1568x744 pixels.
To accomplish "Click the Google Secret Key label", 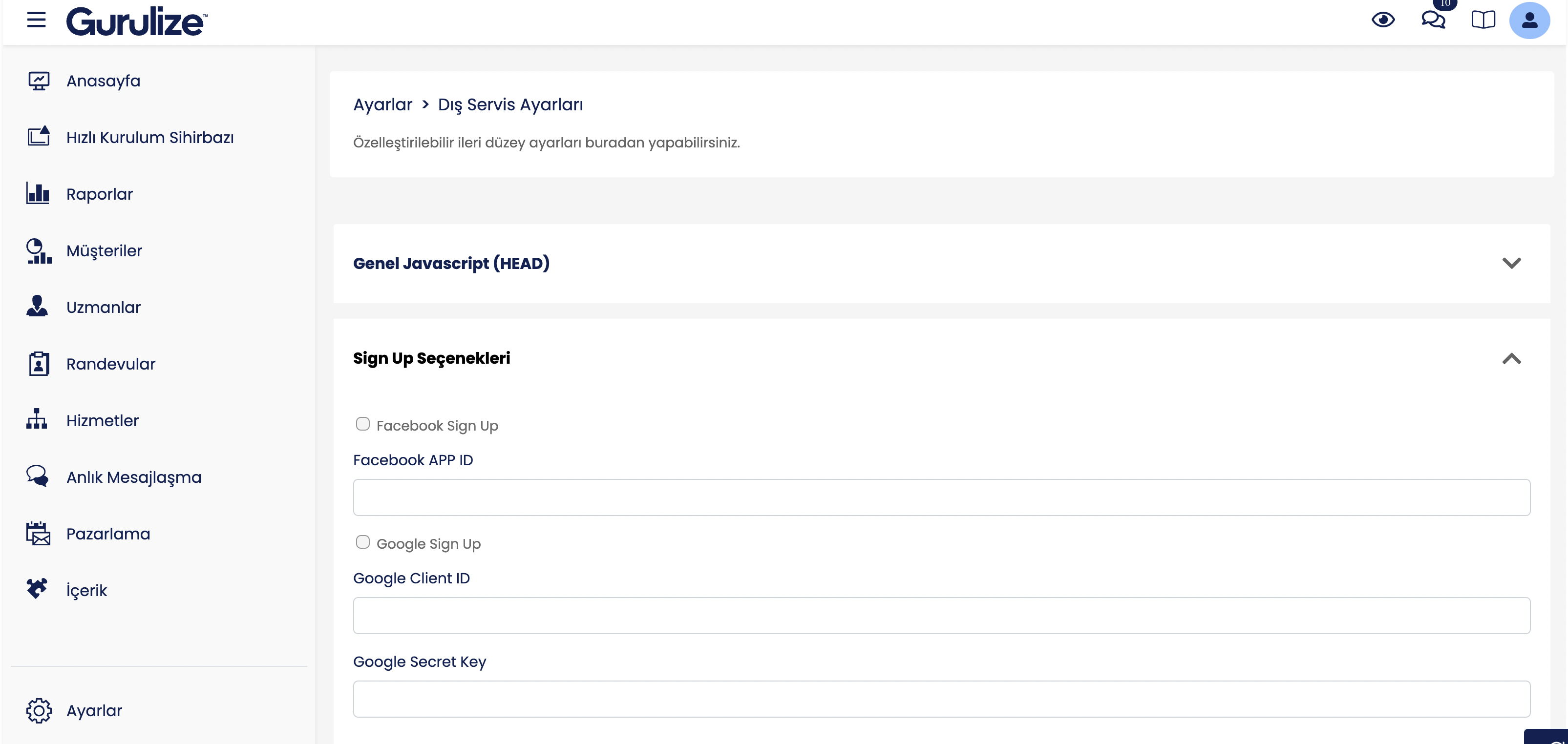I will pyautogui.click(x=420, y=661).
